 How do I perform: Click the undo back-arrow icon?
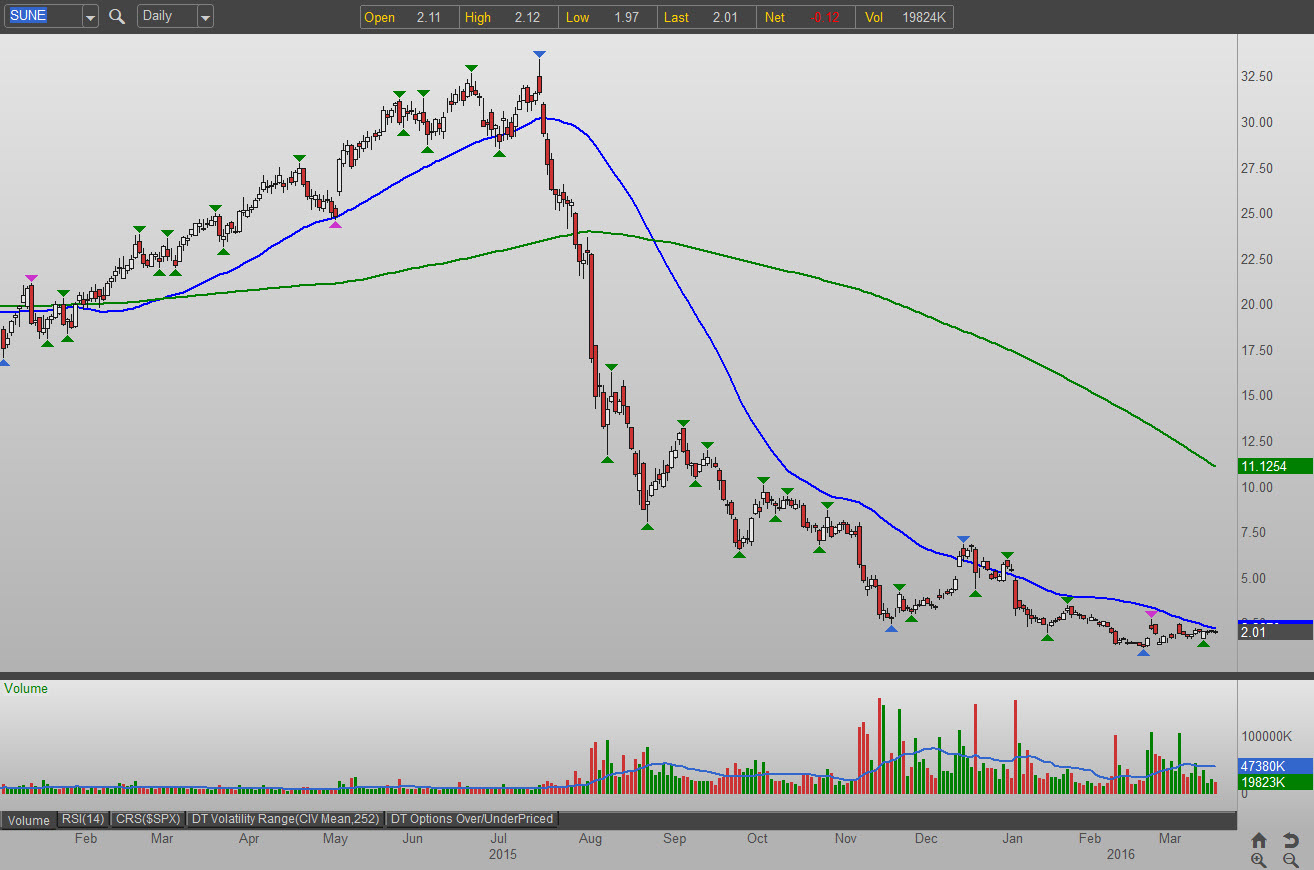[1291, 840]
